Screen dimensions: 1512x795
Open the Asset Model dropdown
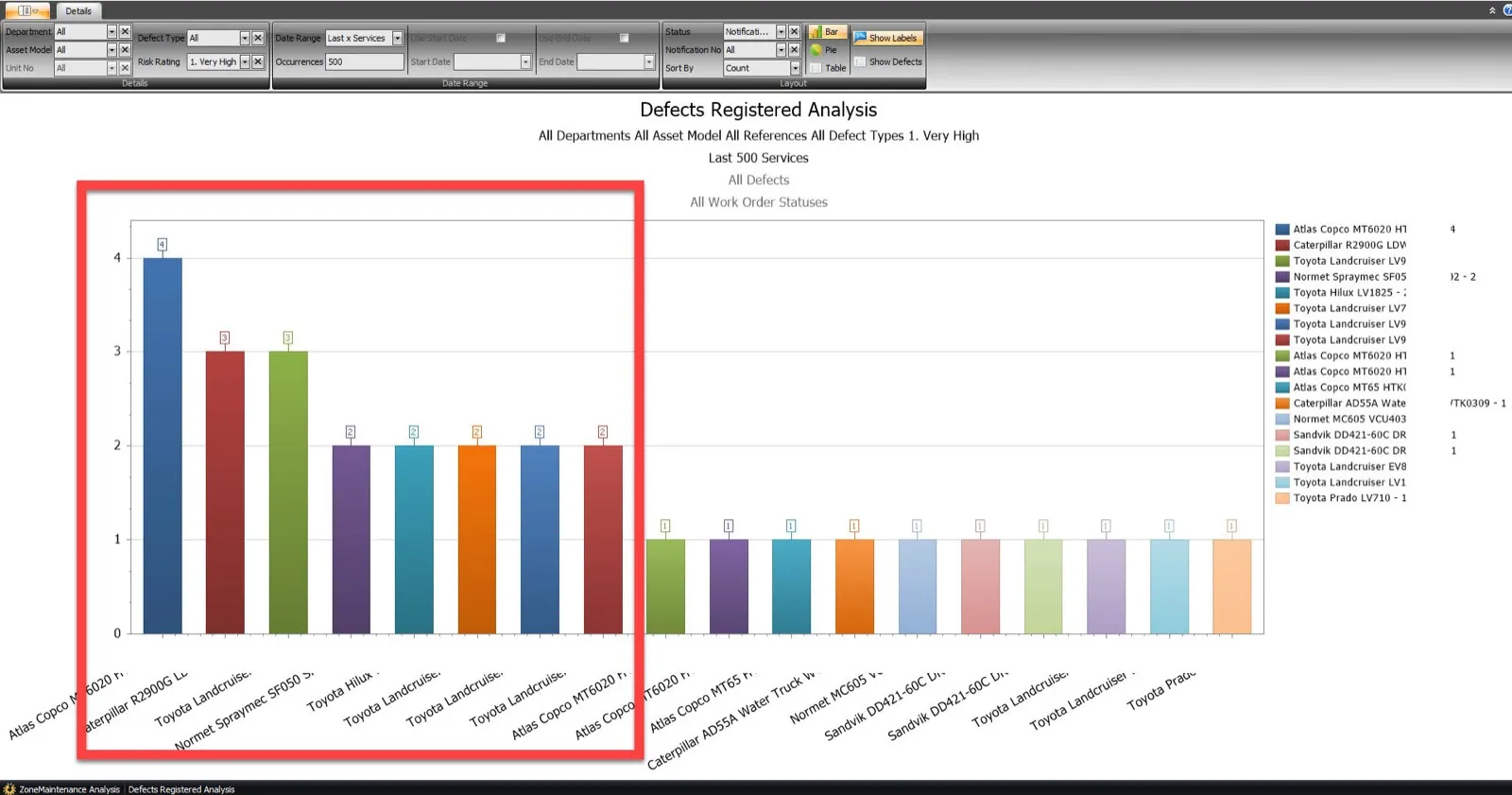(x=112, y=49)
